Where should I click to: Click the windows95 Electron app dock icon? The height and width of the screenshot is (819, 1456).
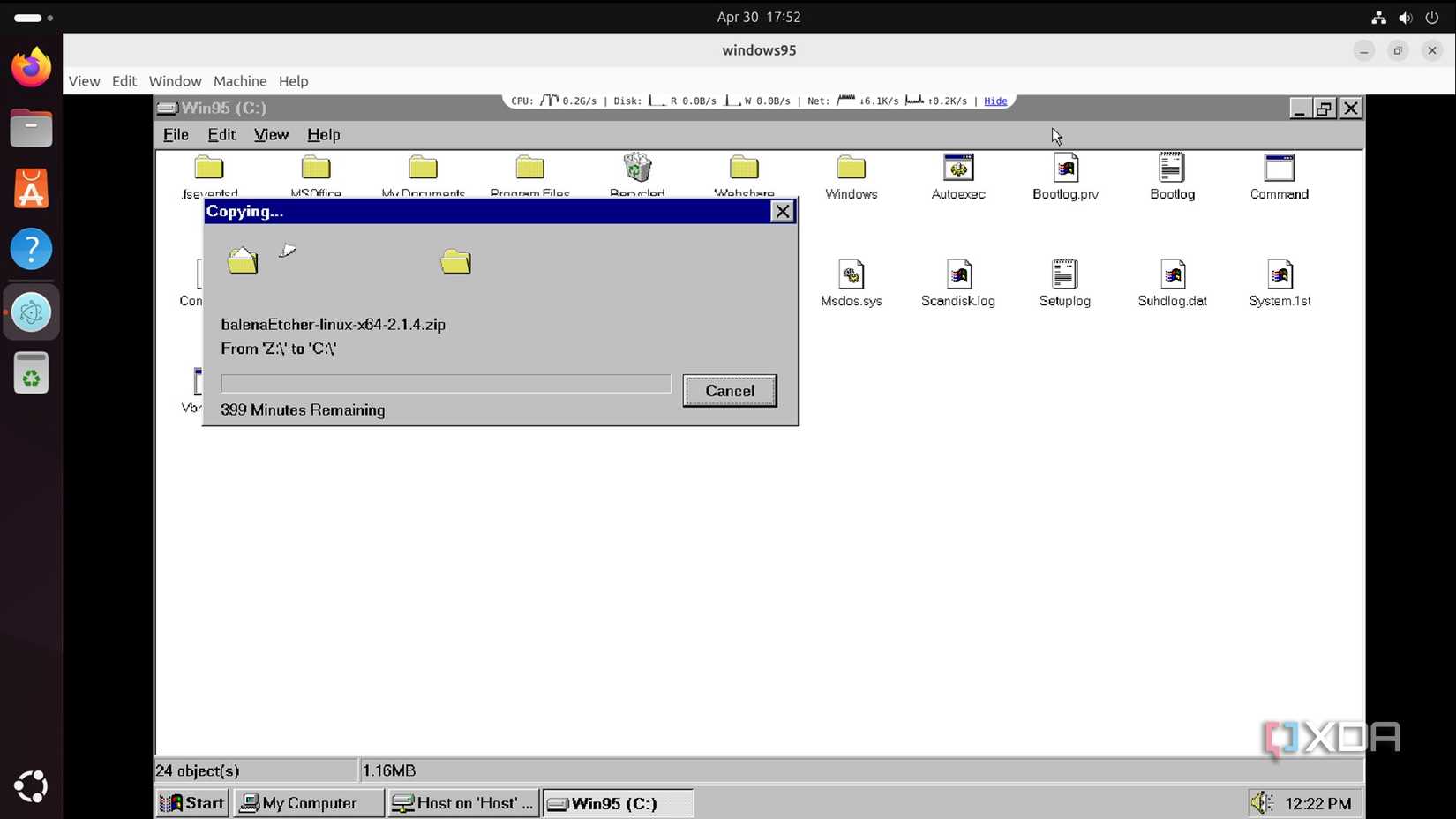click(x=31, y=312)
